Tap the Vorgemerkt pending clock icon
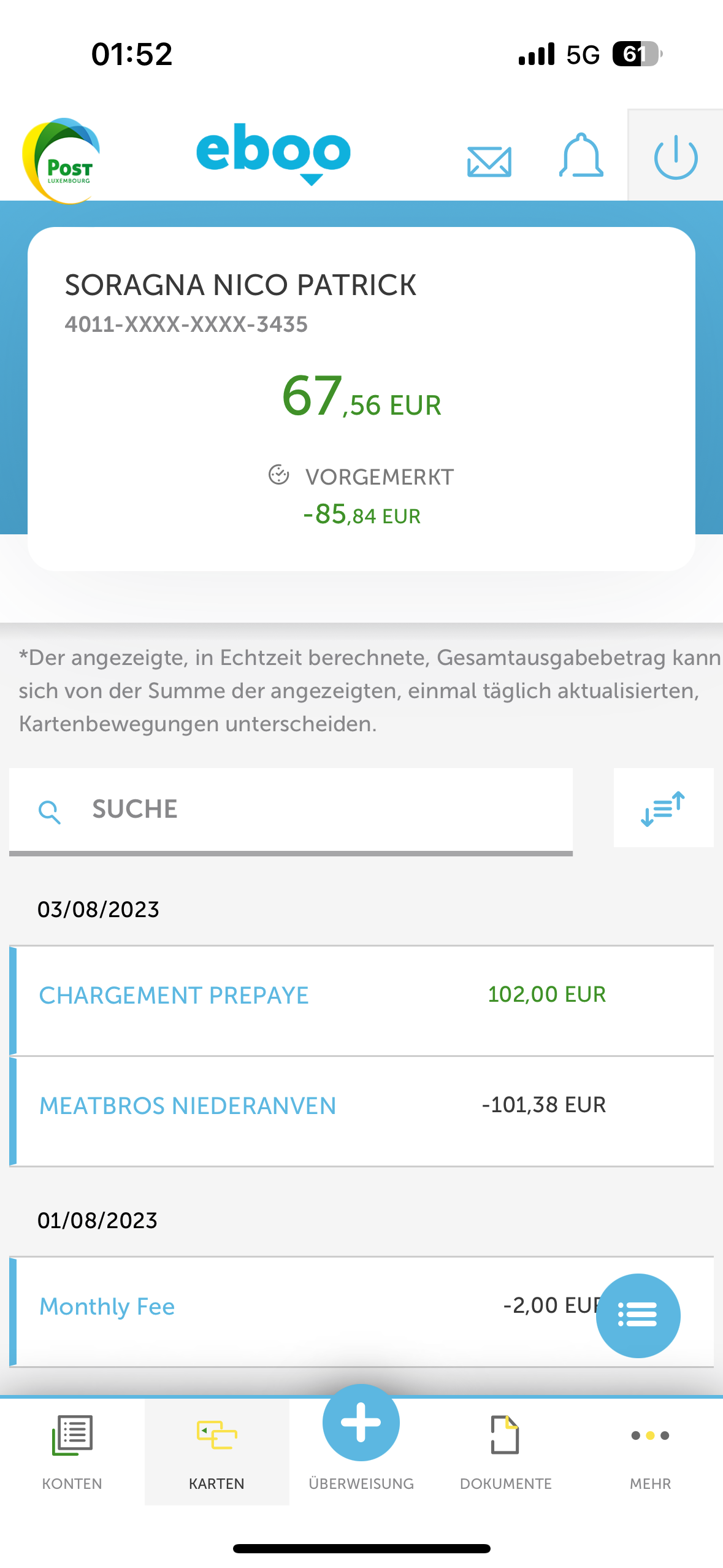The image size is (723, 1568). [x=279, y=475]
